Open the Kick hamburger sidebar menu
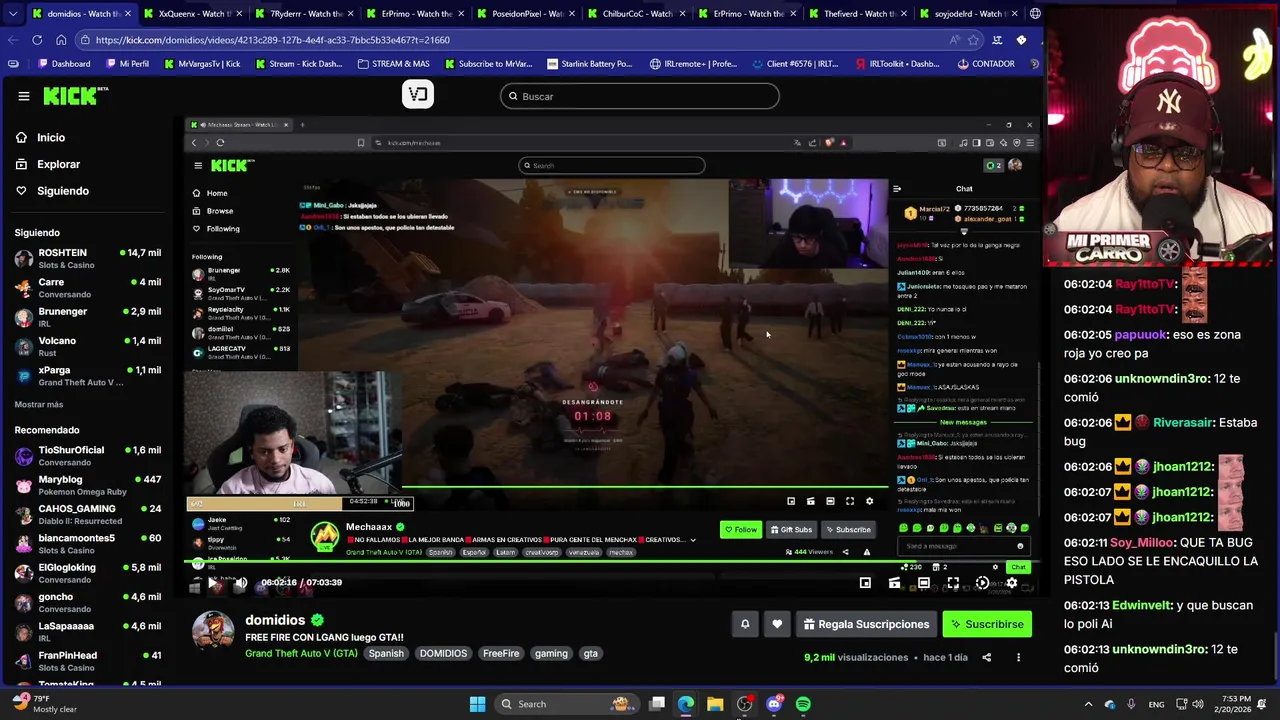This screenshot has width=1280, height=720. [24, 96]
